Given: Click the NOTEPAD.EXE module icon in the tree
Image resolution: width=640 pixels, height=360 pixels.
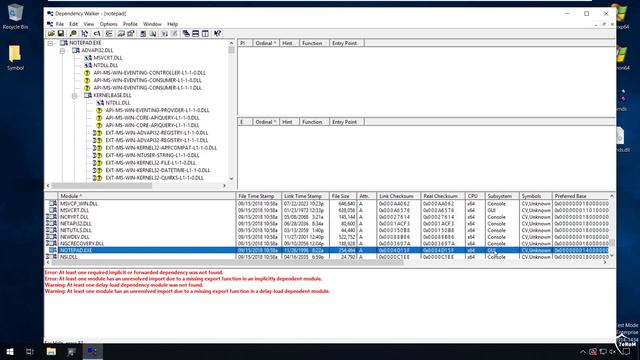Looking at the screenshot, I should click(64, 43).
